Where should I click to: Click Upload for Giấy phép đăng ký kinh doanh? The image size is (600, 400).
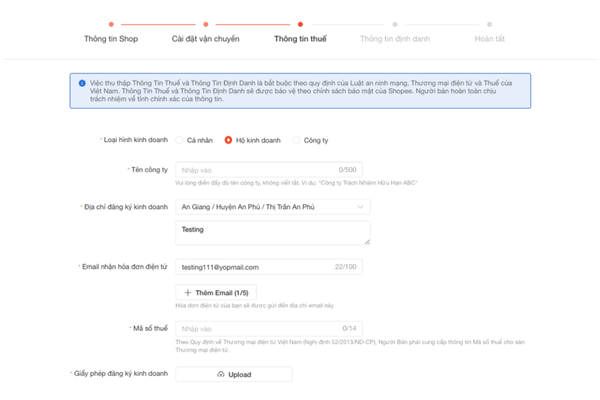234,375
